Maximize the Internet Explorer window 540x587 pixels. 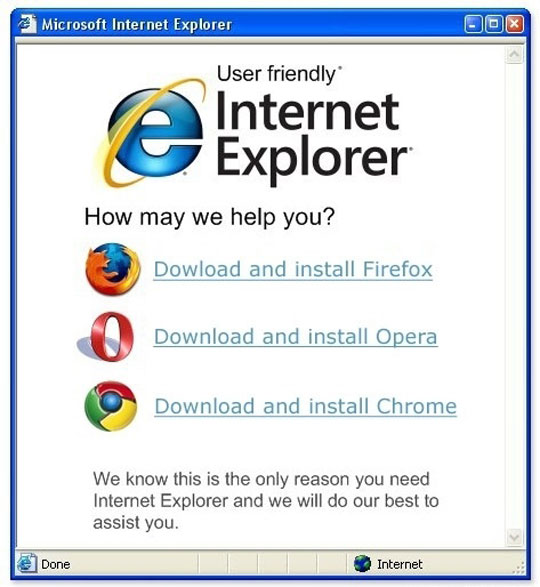[494, 24]
